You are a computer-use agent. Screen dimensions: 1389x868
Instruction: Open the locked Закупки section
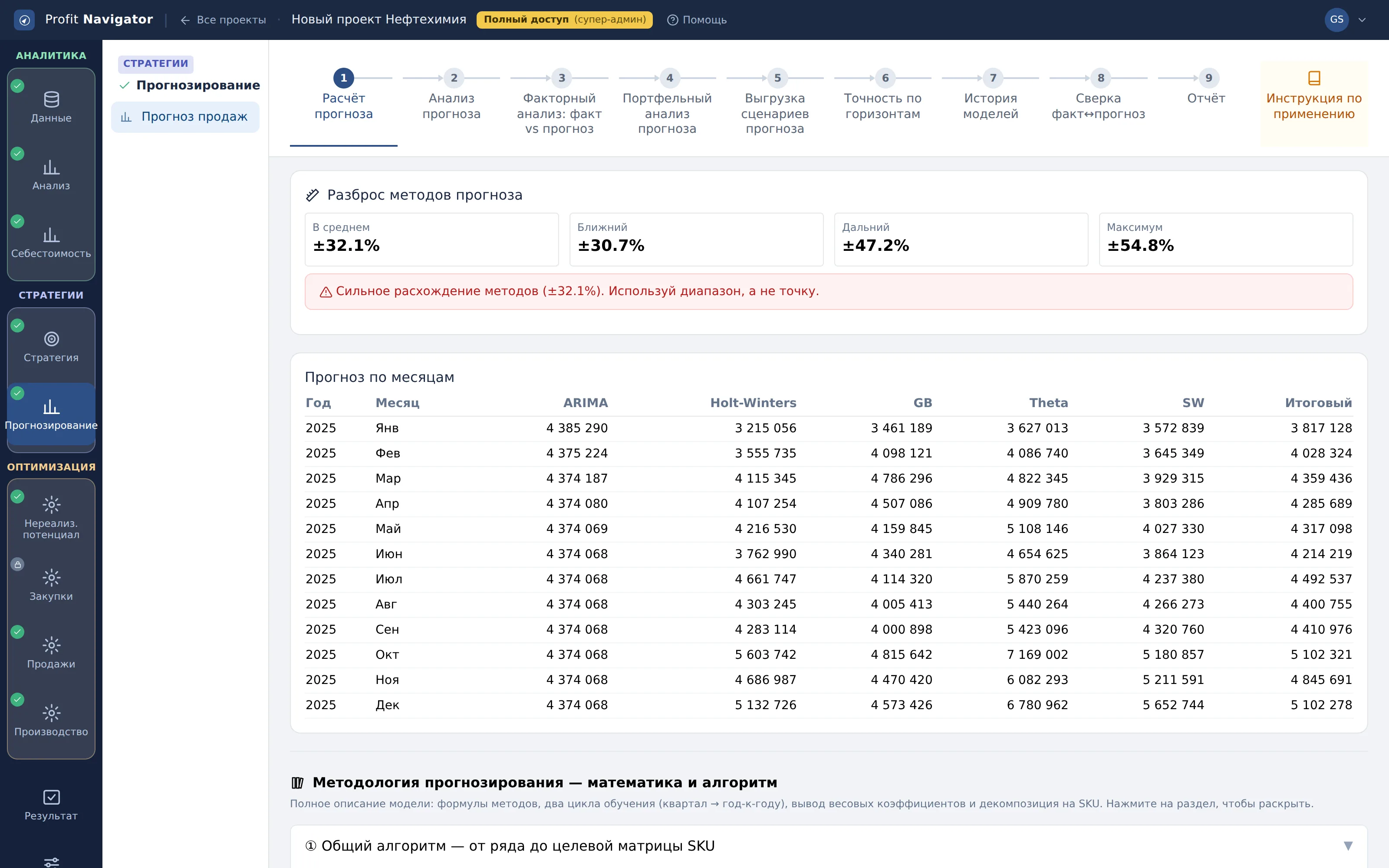(x=51, y=585)
